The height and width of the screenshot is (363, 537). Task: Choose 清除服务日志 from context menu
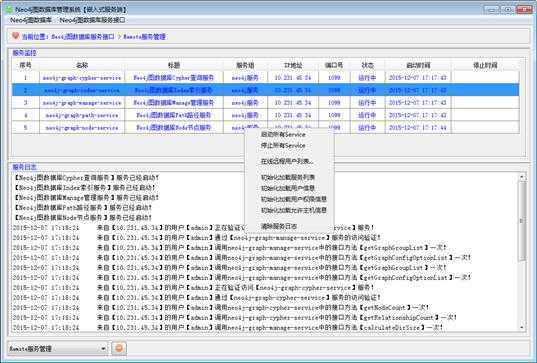(279, 226)
